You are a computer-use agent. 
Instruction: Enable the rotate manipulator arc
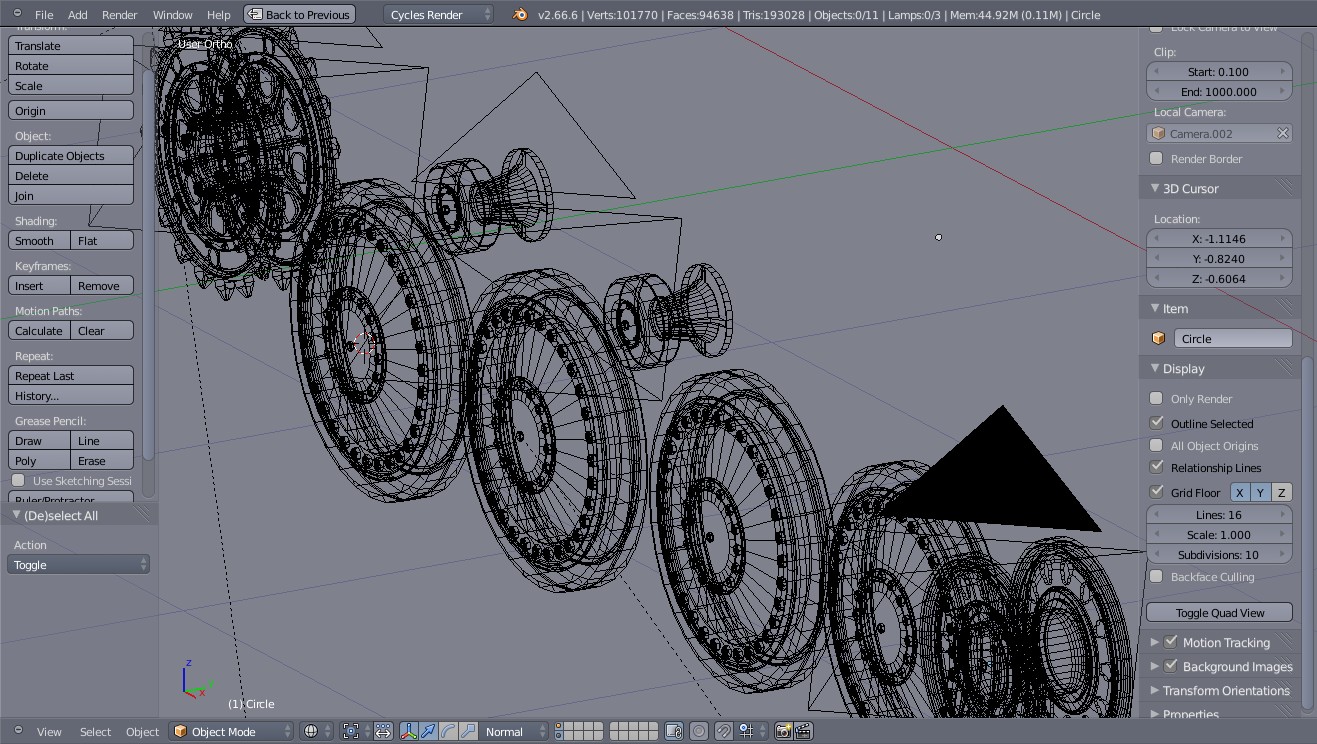(x=447, y=731)
